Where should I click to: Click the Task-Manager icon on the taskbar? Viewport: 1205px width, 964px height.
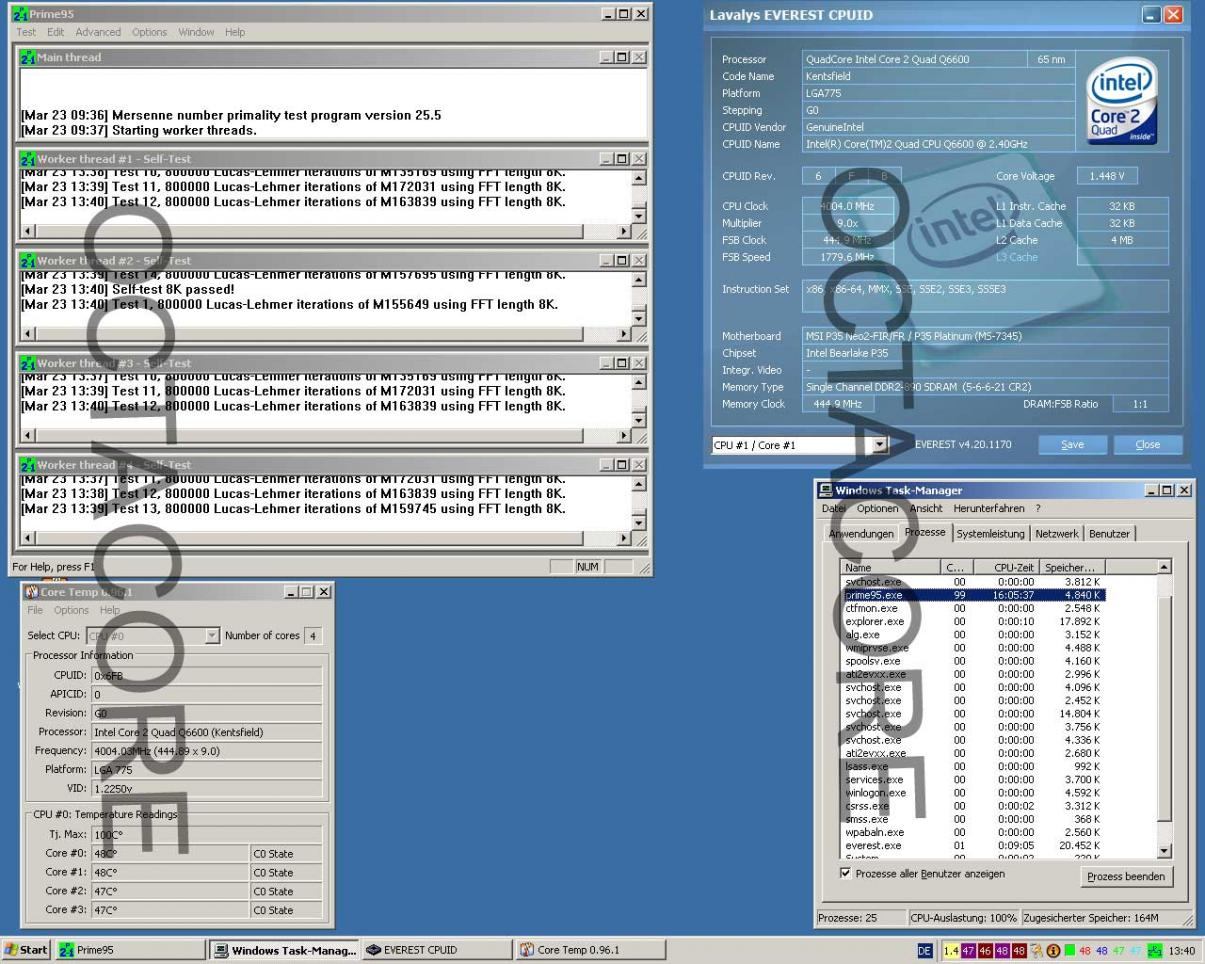click(x=222, y=950)
